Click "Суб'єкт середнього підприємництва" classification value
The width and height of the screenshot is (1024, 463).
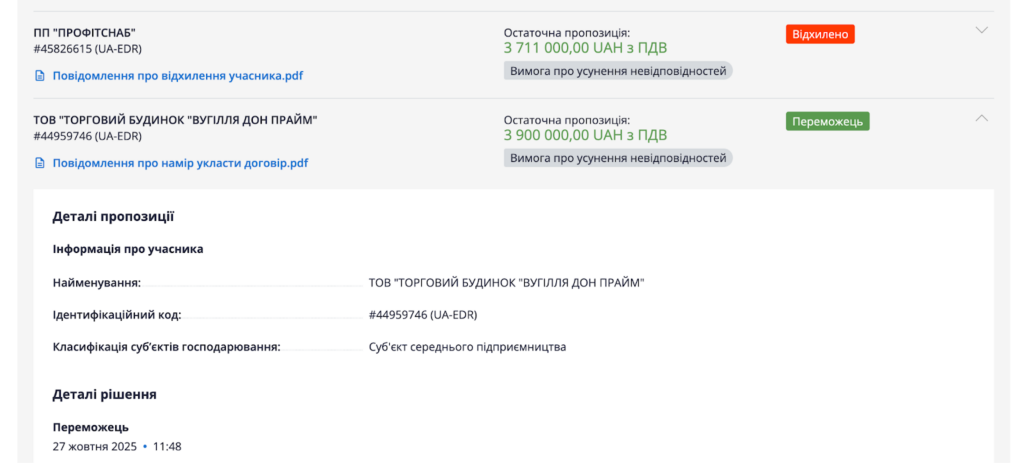[x=467, y=347]
